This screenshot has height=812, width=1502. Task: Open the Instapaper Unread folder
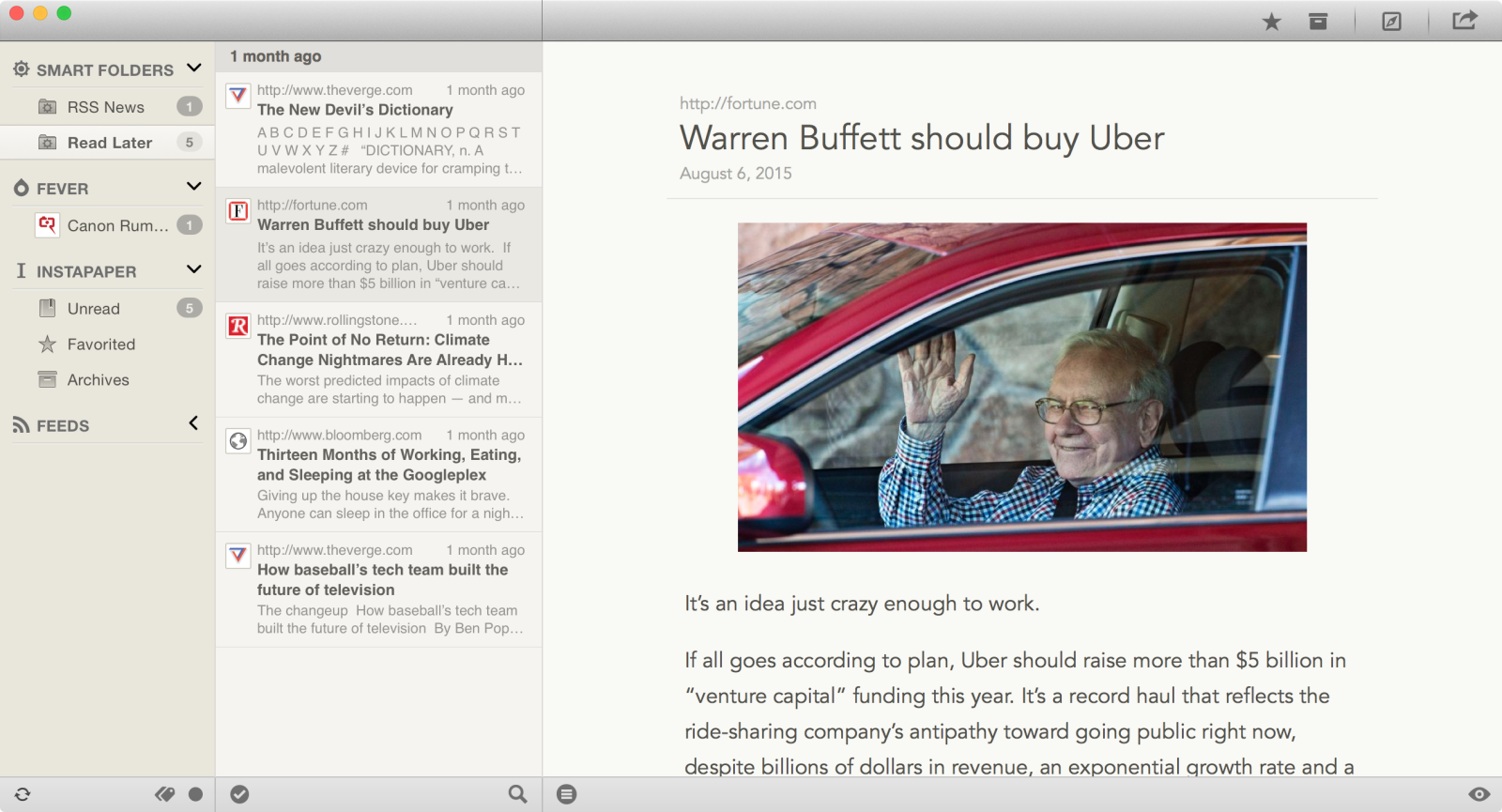point(108,309)
